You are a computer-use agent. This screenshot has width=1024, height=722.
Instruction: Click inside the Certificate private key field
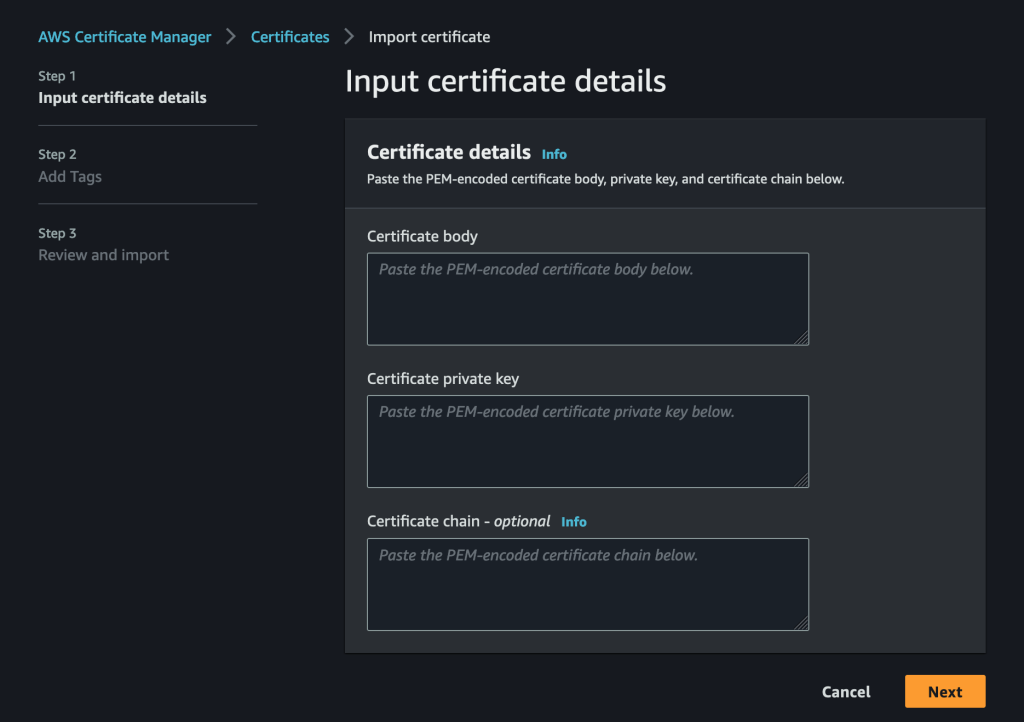(588, 441)
